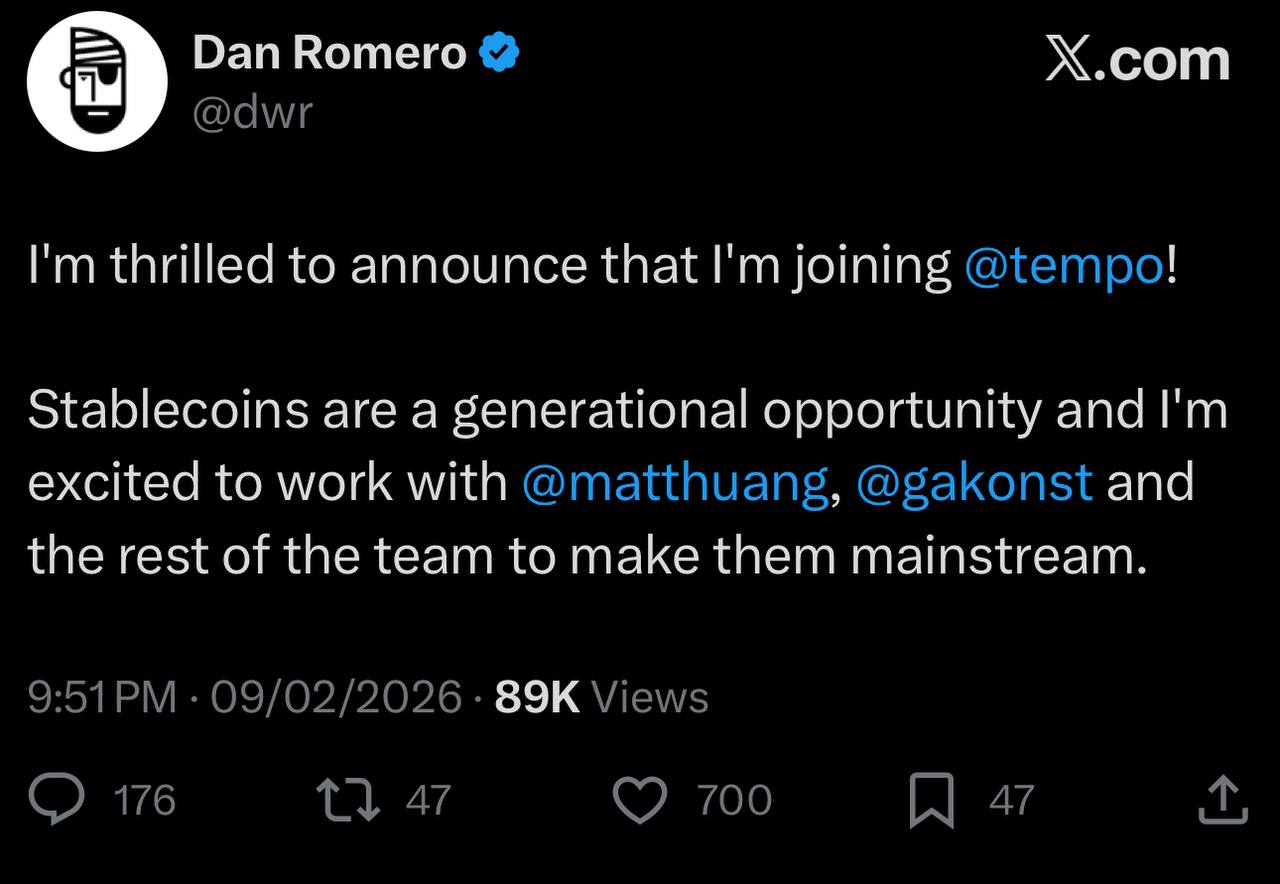This screenshot has width=1280, height=884.
Task: Click the Dan Romero display name
Action: point(329,54)
